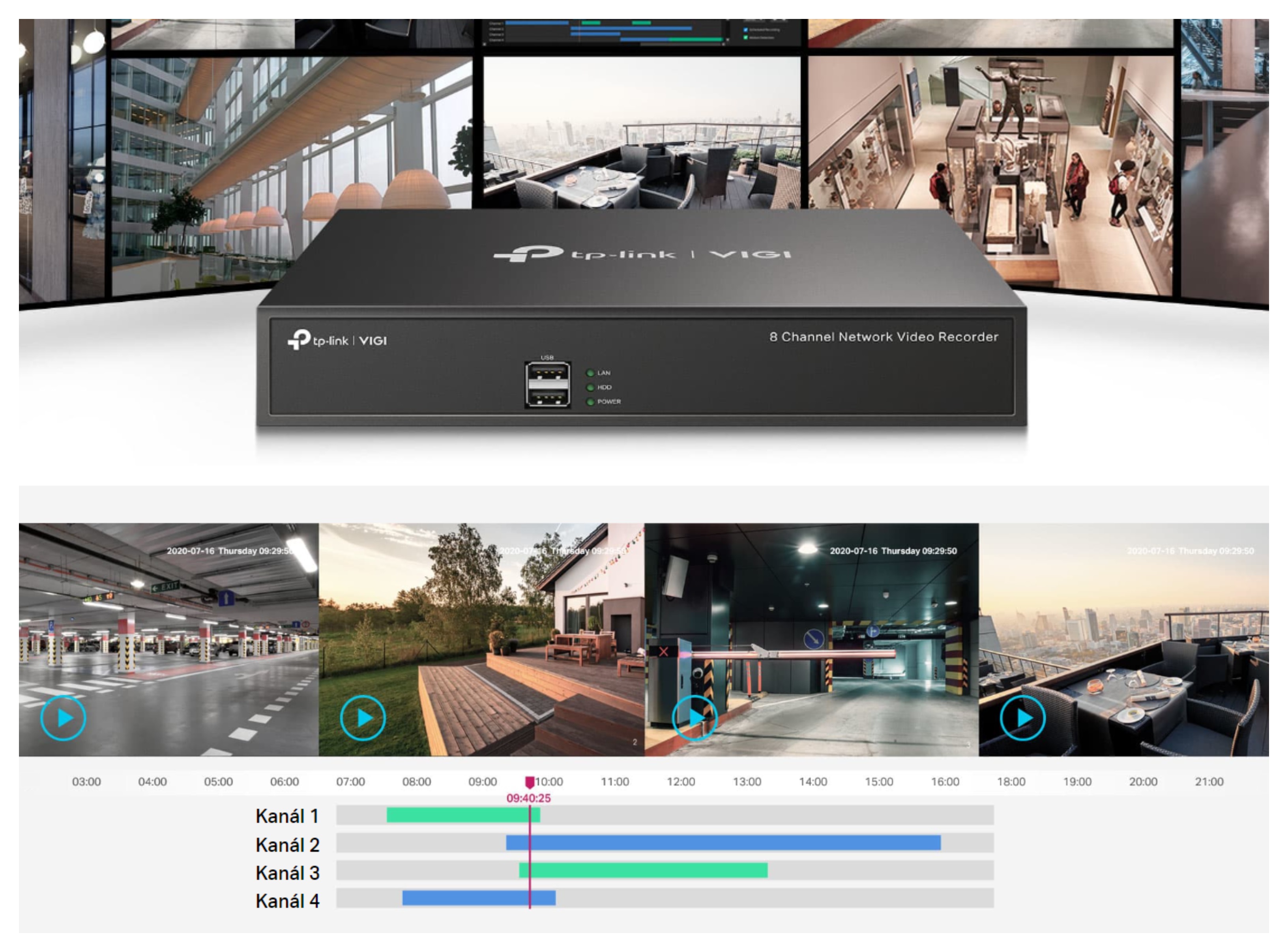Image resolution: width=1288 pixels, height=952 pixels.
Task: Click the parking garage clip timestamp overlay
Action: pos(230,551)
